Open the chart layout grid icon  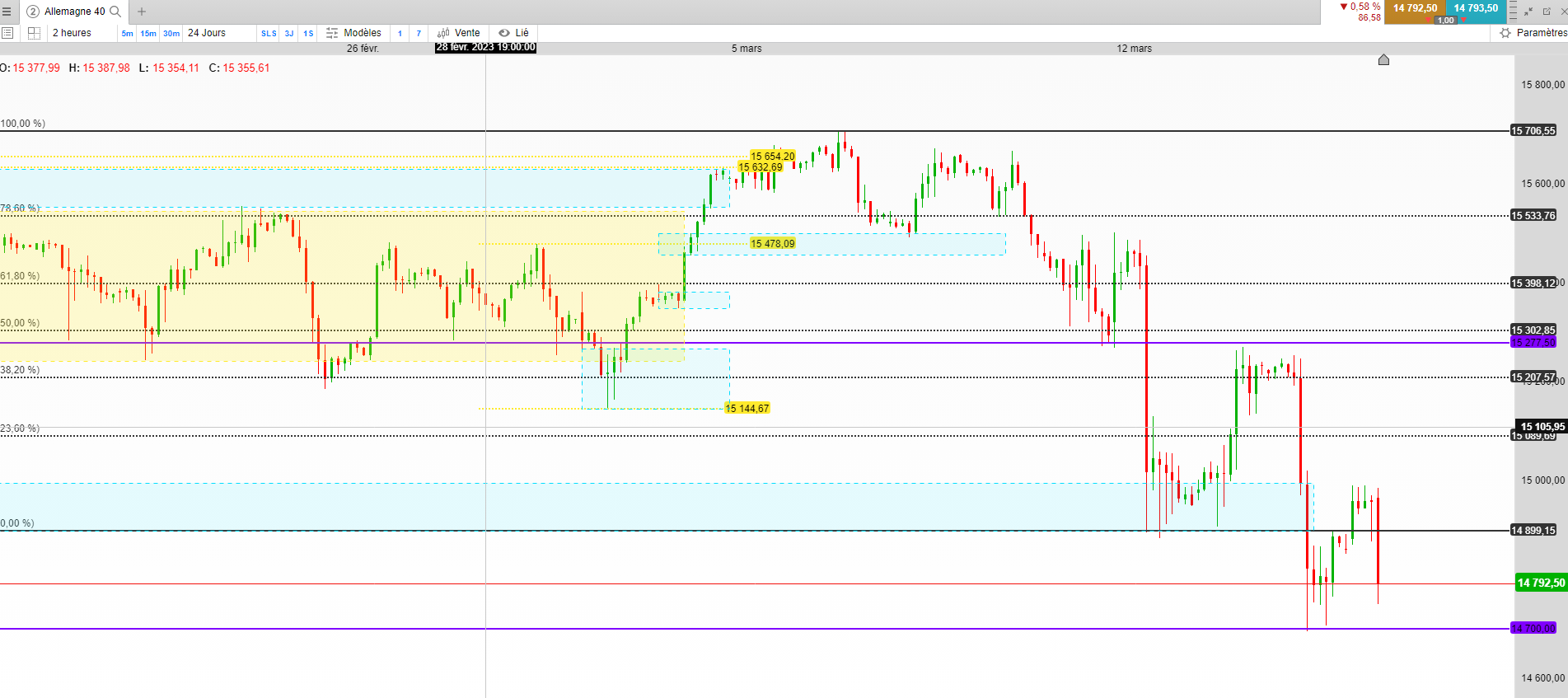point(34,33)
